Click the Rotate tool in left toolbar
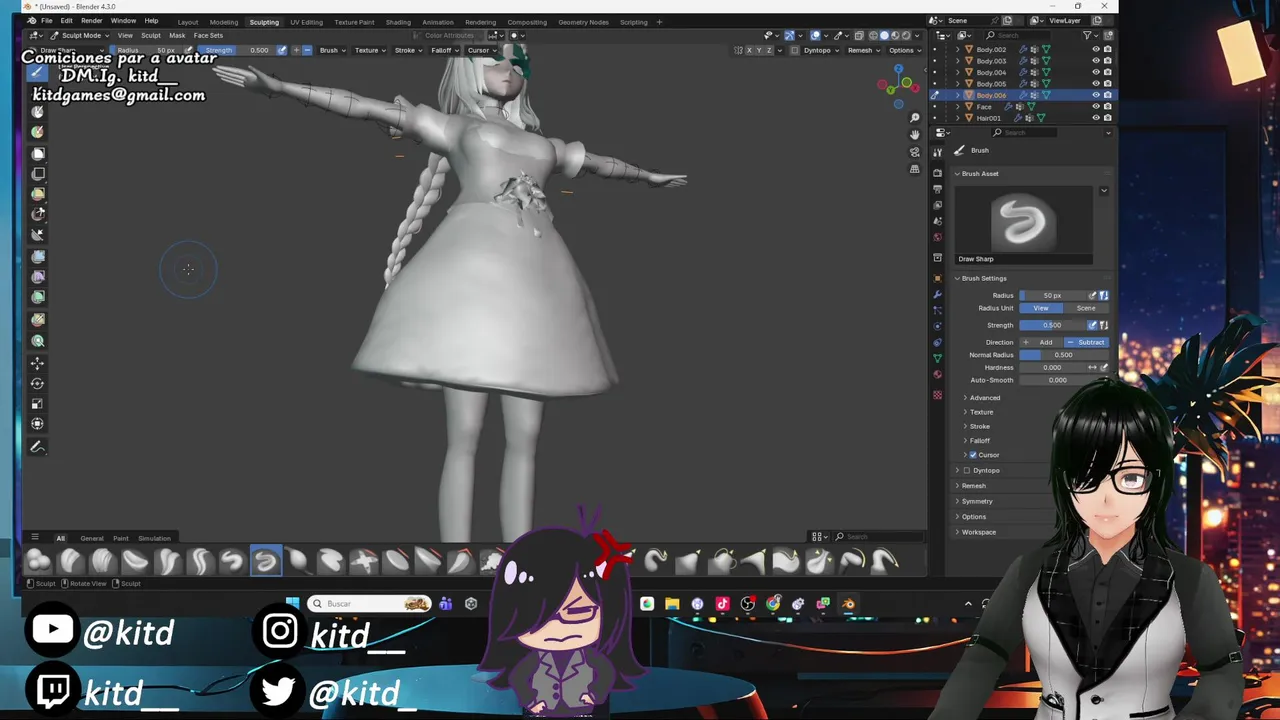 coord(38,383)
